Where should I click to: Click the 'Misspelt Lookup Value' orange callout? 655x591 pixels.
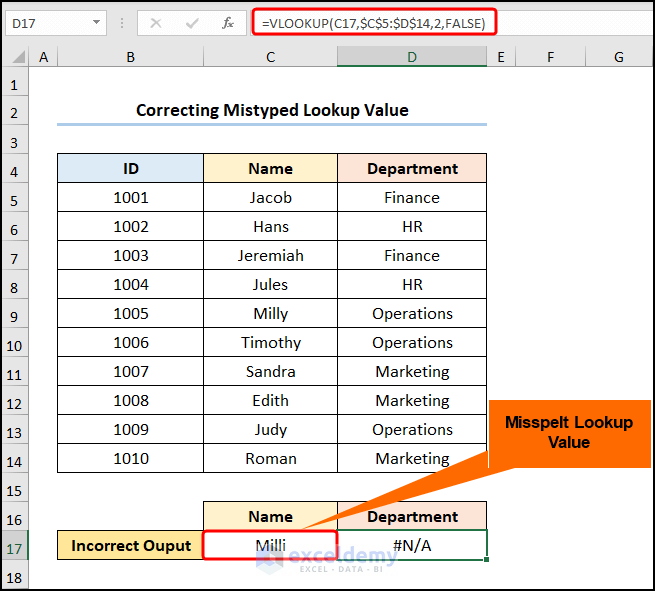click(569, 434)
